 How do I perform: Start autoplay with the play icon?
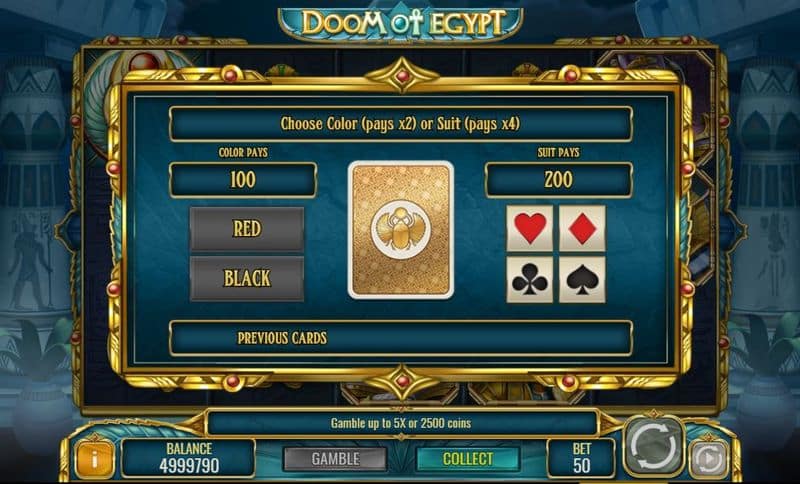[708, 458]
